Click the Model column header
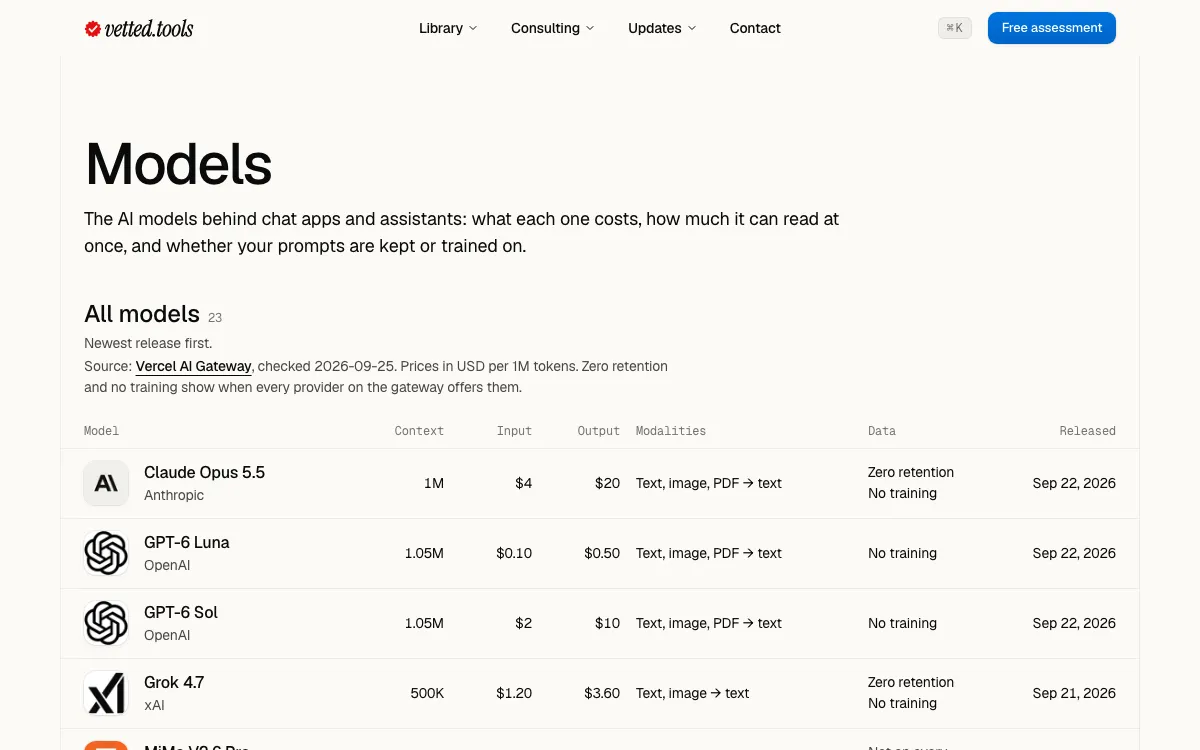This screenshot has width=1200, height=750. (x=102, y=431)
